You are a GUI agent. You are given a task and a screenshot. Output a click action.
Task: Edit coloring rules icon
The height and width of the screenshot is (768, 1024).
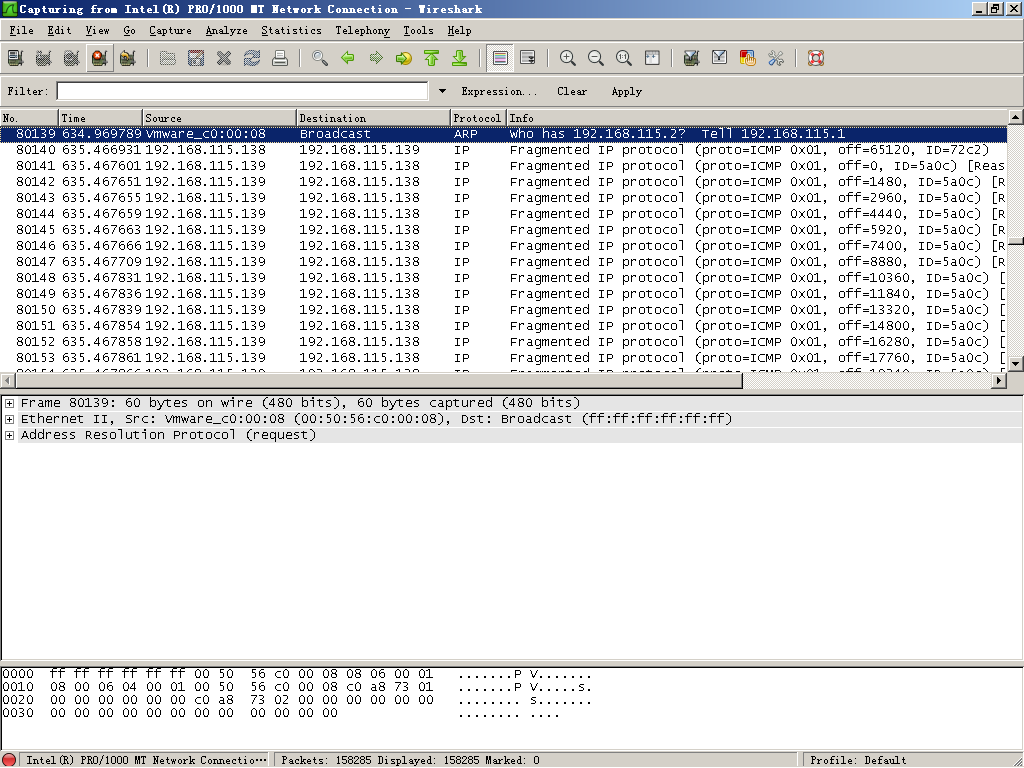click(748, 58)
